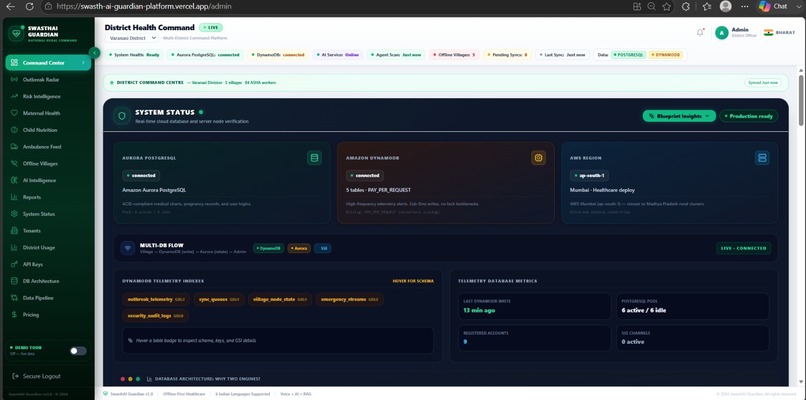Screen dimensions: 806x400
Task: Click the Tenants sidebar icon
Action: point(14,231)
